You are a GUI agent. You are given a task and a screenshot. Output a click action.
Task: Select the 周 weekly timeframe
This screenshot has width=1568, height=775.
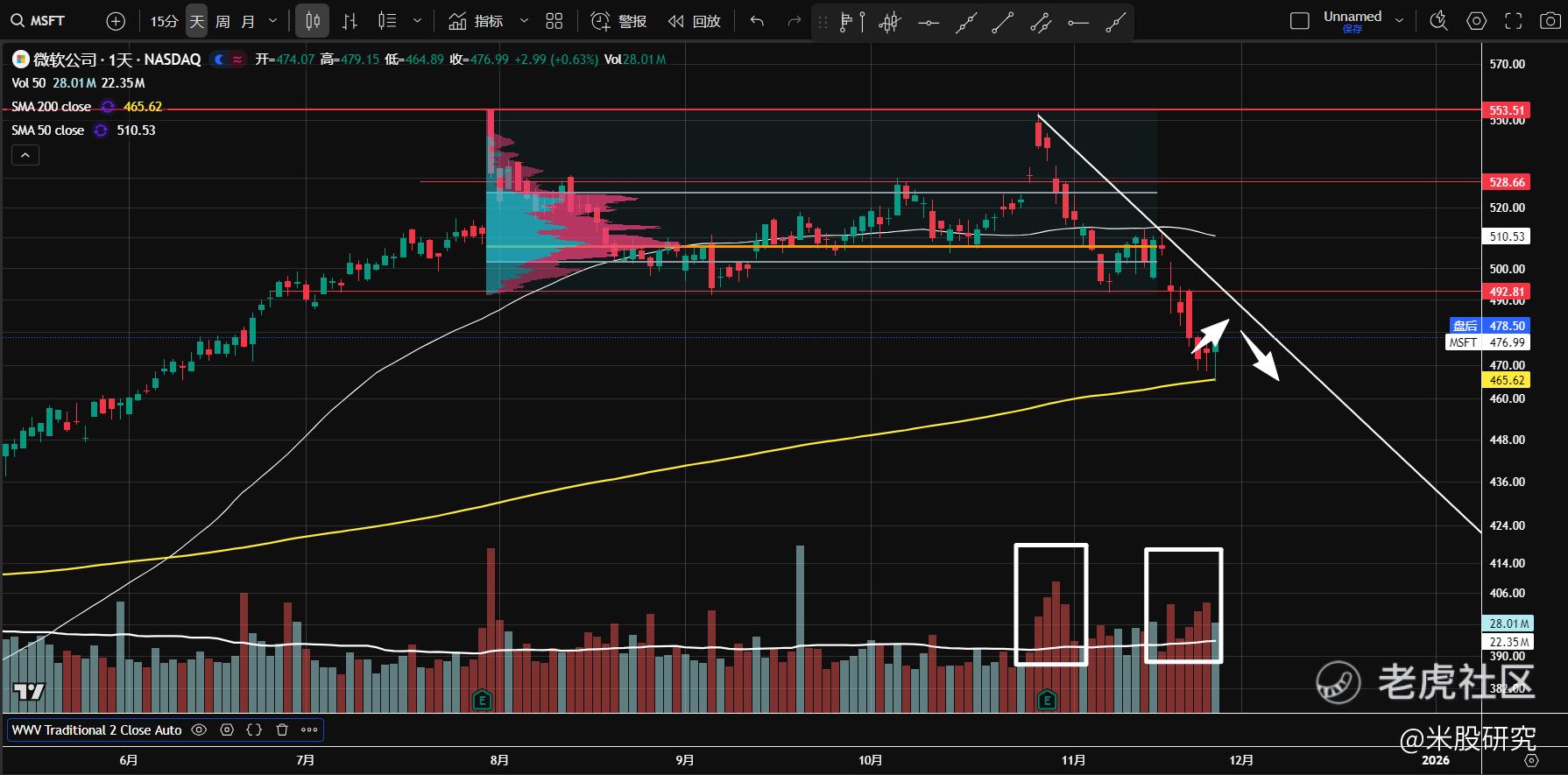[x=223, y=21]
